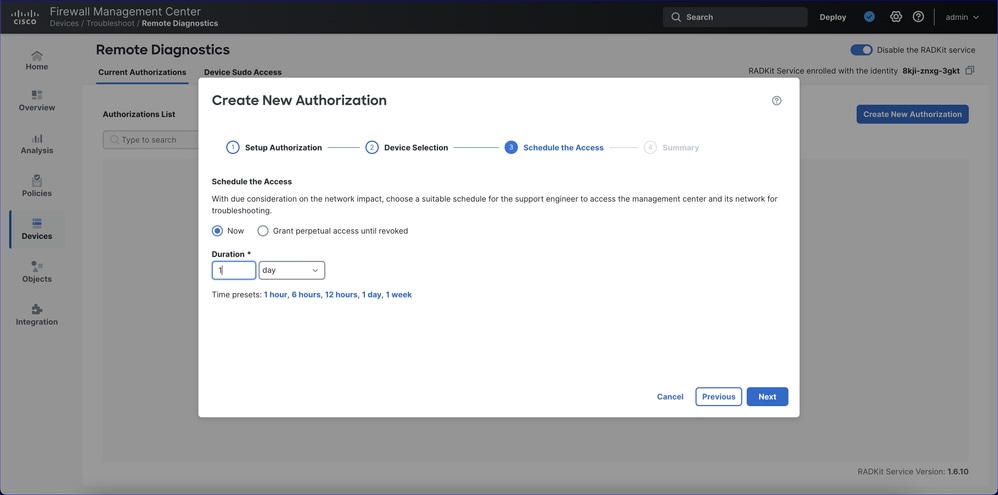Choose Grant perpetual access until revoked
The height and width of the screenshot is (495, 998).
click(264, 231)
